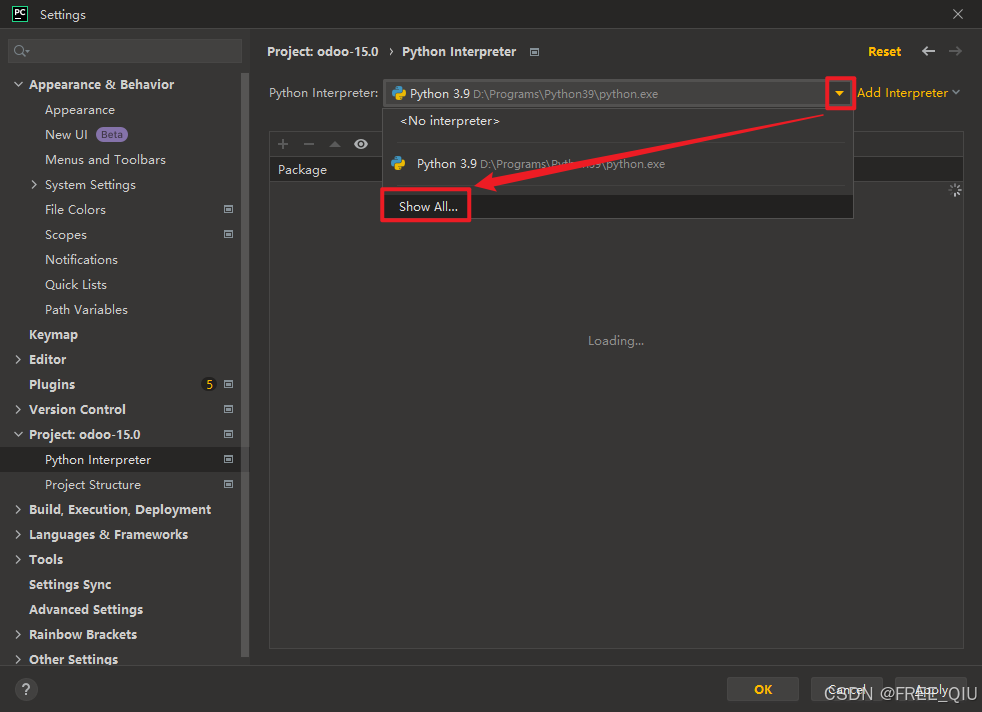This screenshot has width=982, height=712.
Task: Collapse Project: odoo-15.0 section
Action: [x=18, y=434]
